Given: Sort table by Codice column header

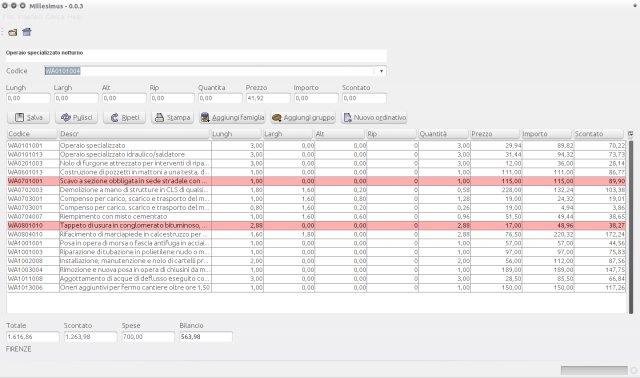Looking at the screenshot, I should pyautogui.click(x=33, y=134).
